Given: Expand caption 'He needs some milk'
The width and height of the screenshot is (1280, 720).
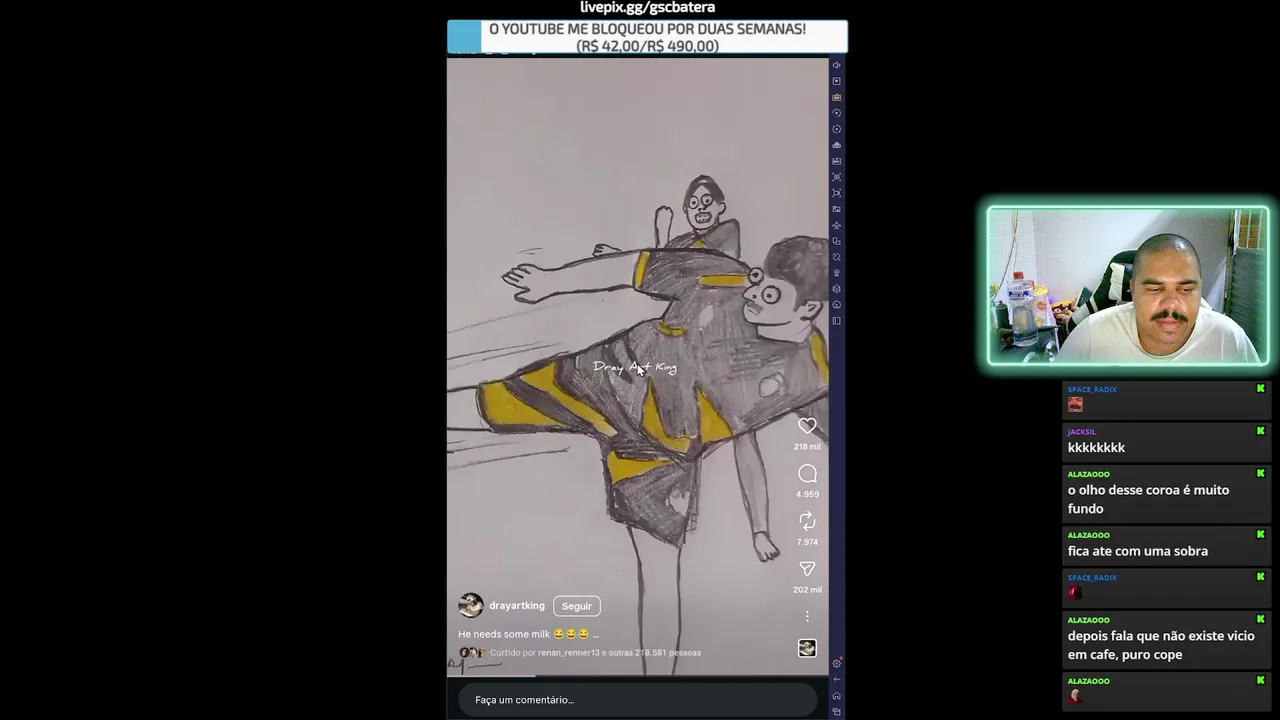Looking at the screenshot, I should [x=528, y=634].
